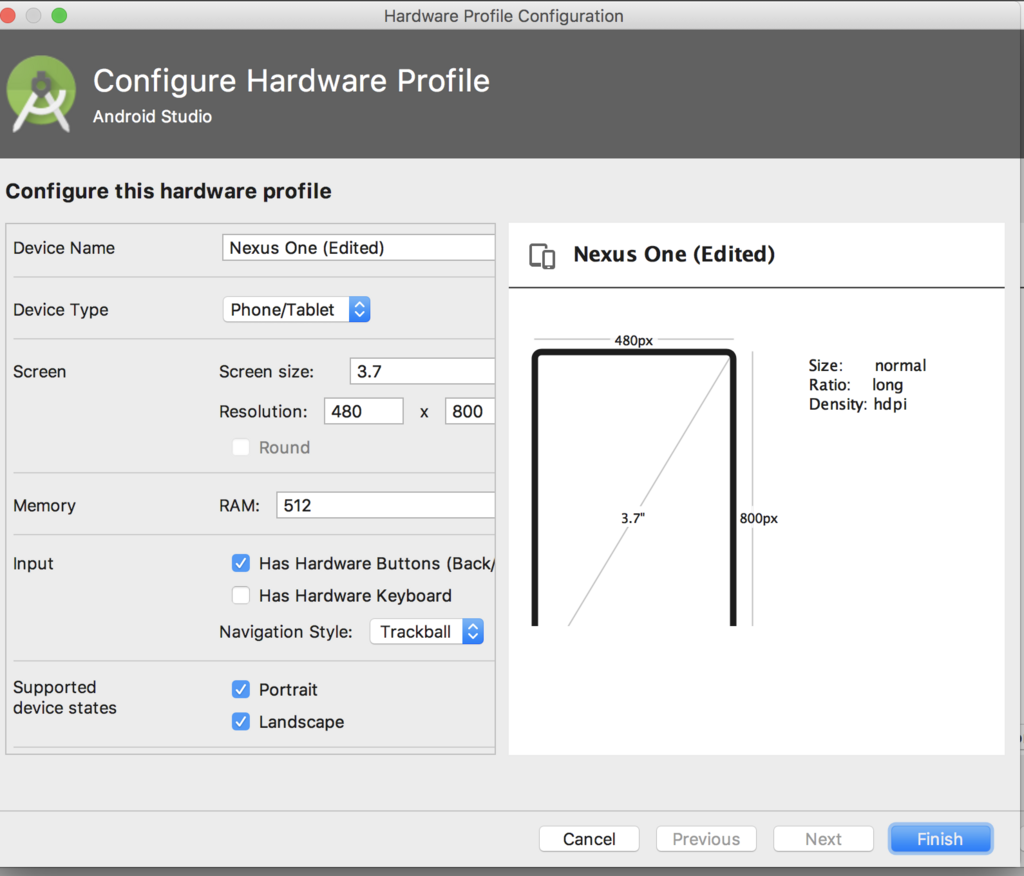This screenshot has height=876, width=1024.
Task: Click the phone/tablet device icon beside Nexus One
Action: pyautogui.click(x=542, y=256)
